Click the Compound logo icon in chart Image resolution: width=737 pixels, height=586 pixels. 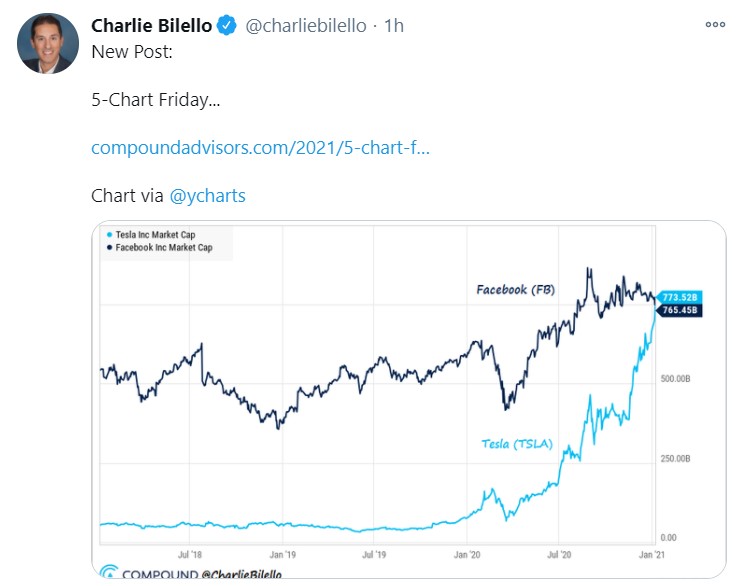109,572
